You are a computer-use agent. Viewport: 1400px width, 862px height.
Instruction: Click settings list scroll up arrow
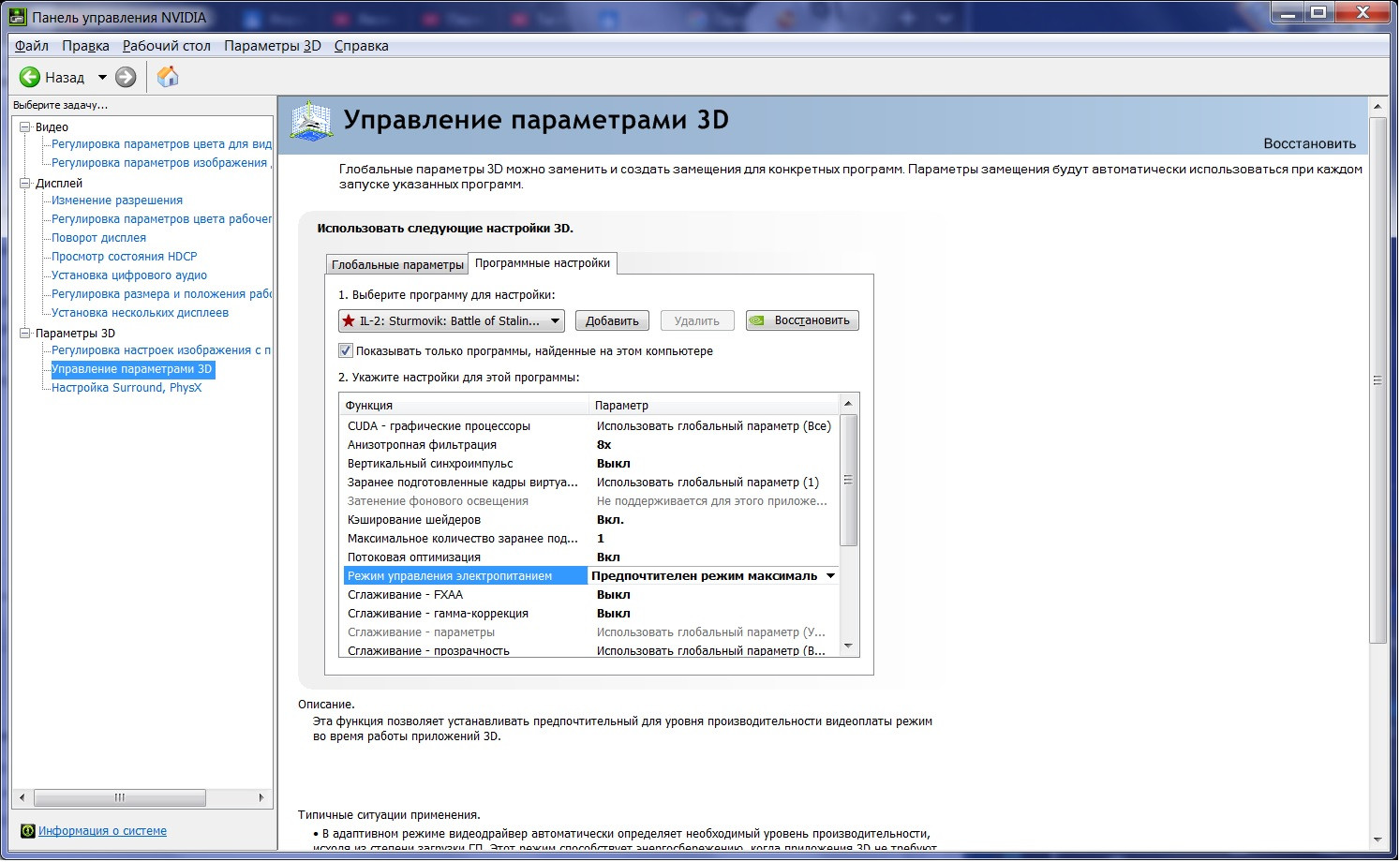(848, 404)
